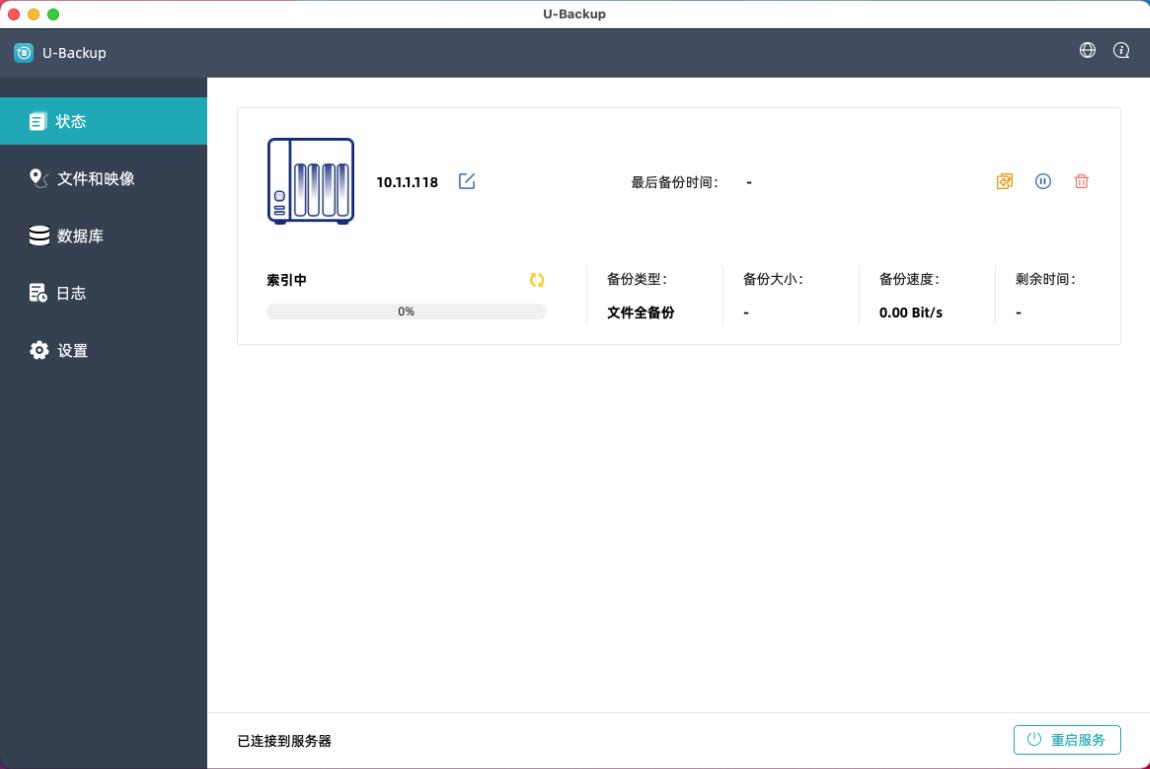Select the server address 10.1.1.118
Screen dimensions: 1150x769
click(406, 181)
